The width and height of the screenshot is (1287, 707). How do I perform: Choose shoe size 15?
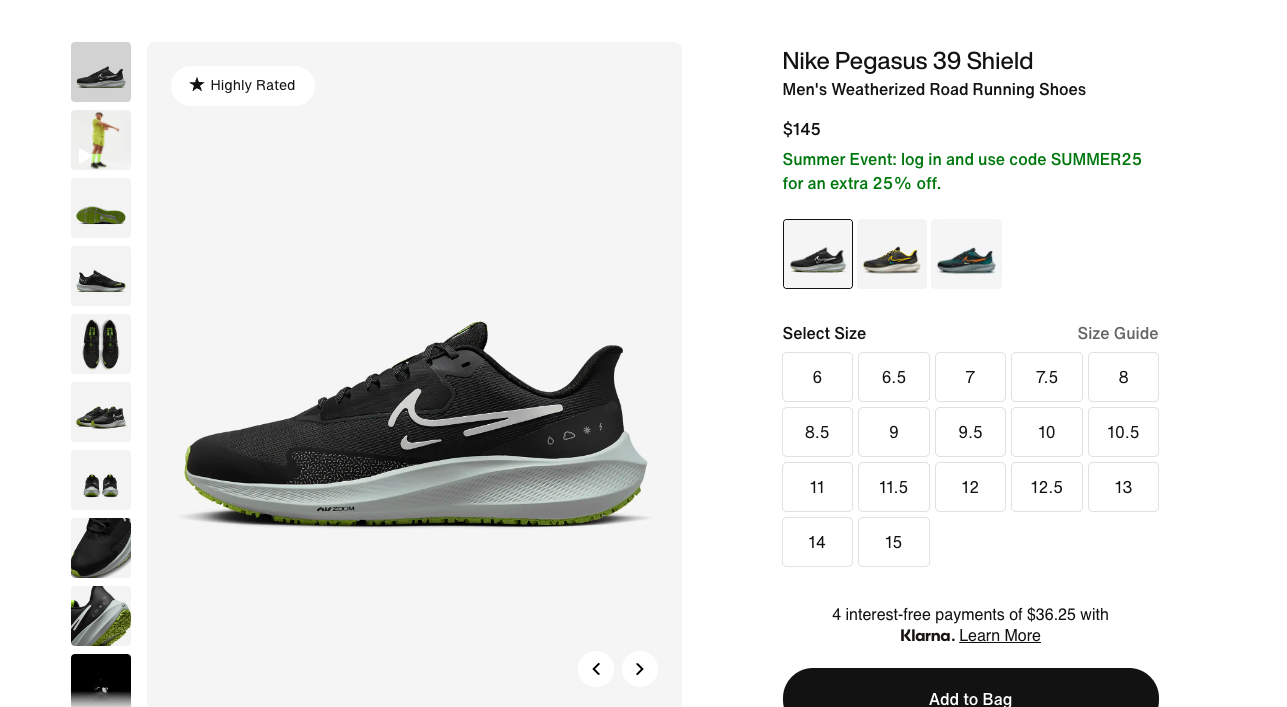[894, 542]
